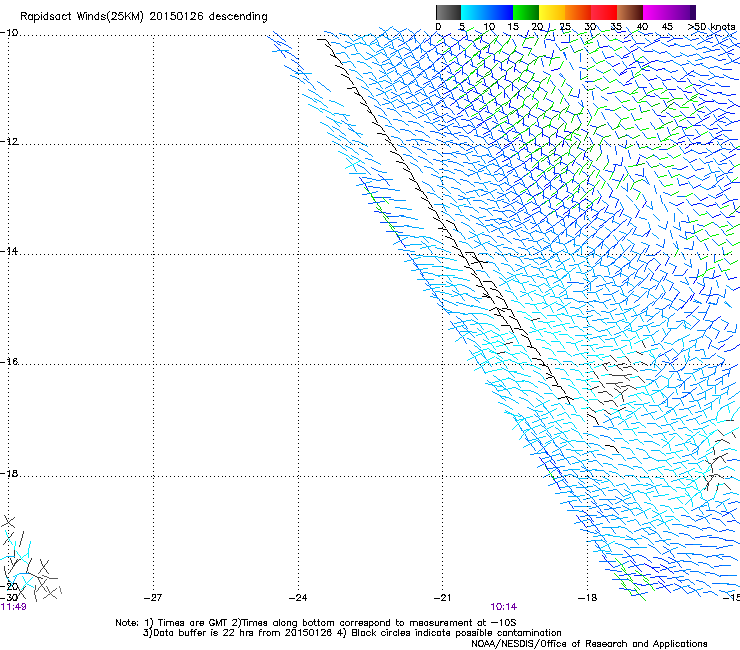
Task: Click the dark blue 10-15 knots legend segment
Action: click(x=500, y=12)
